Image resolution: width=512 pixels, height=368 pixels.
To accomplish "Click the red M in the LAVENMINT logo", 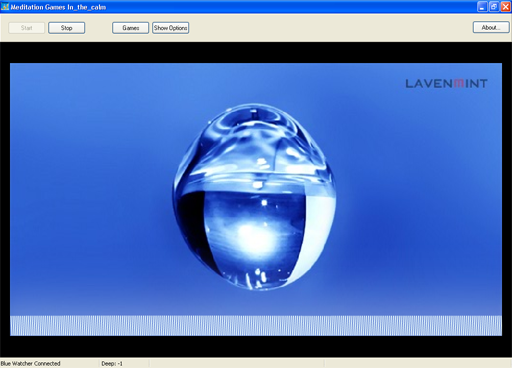I will coord(459,83).
